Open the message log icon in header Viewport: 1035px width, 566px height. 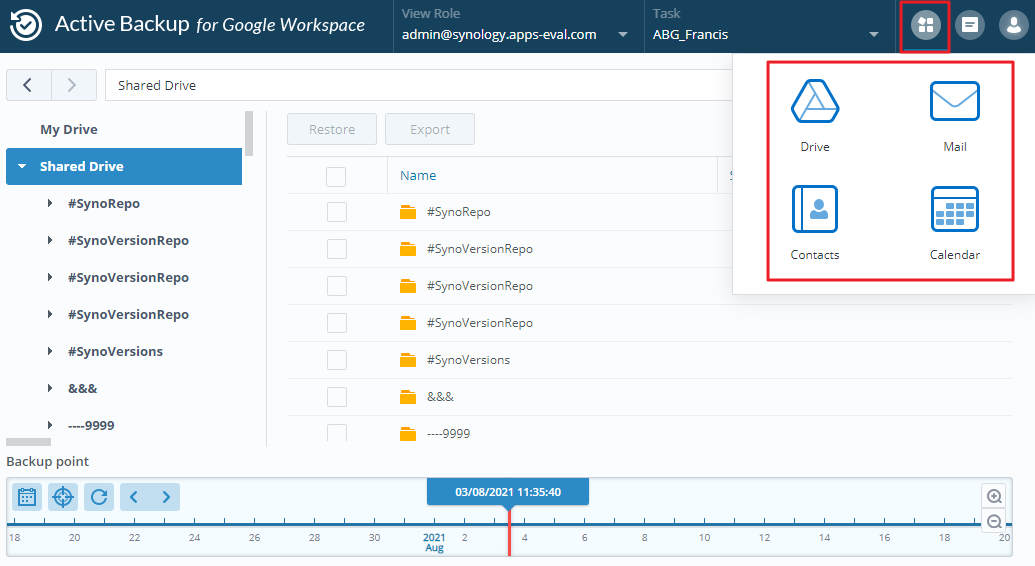pos(970,26)
